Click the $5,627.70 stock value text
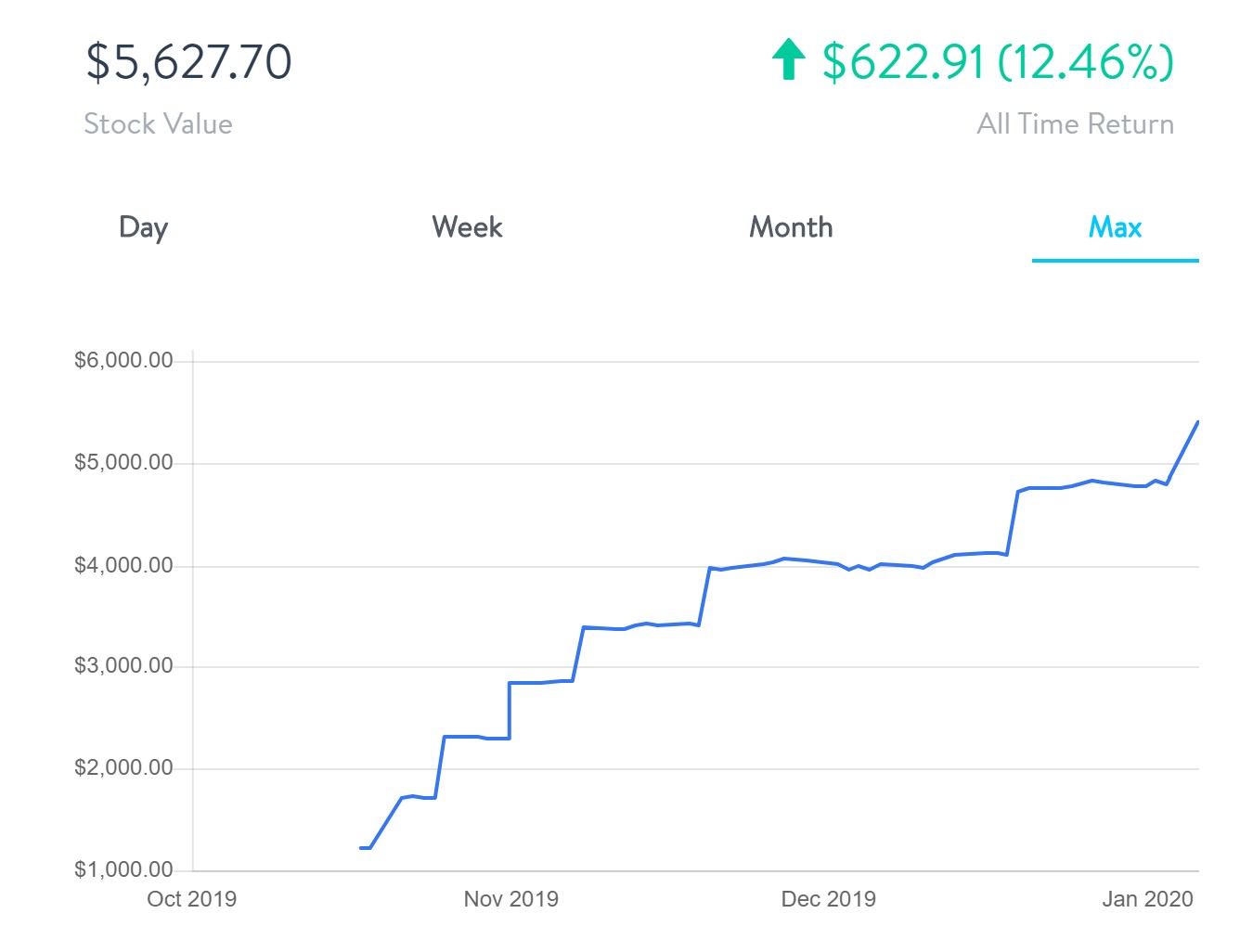 click(188, 61)
